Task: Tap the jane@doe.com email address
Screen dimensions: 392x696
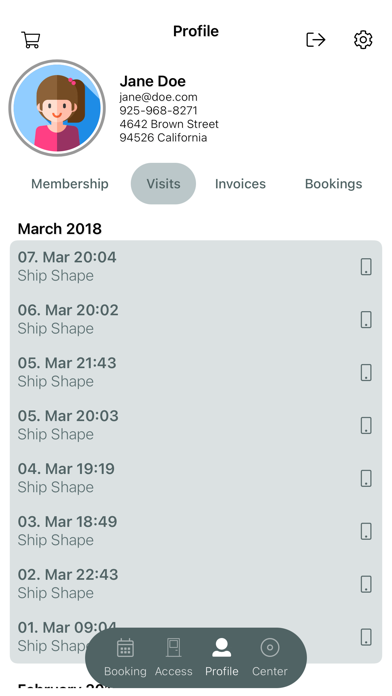Action: click(x=158, y=97)
